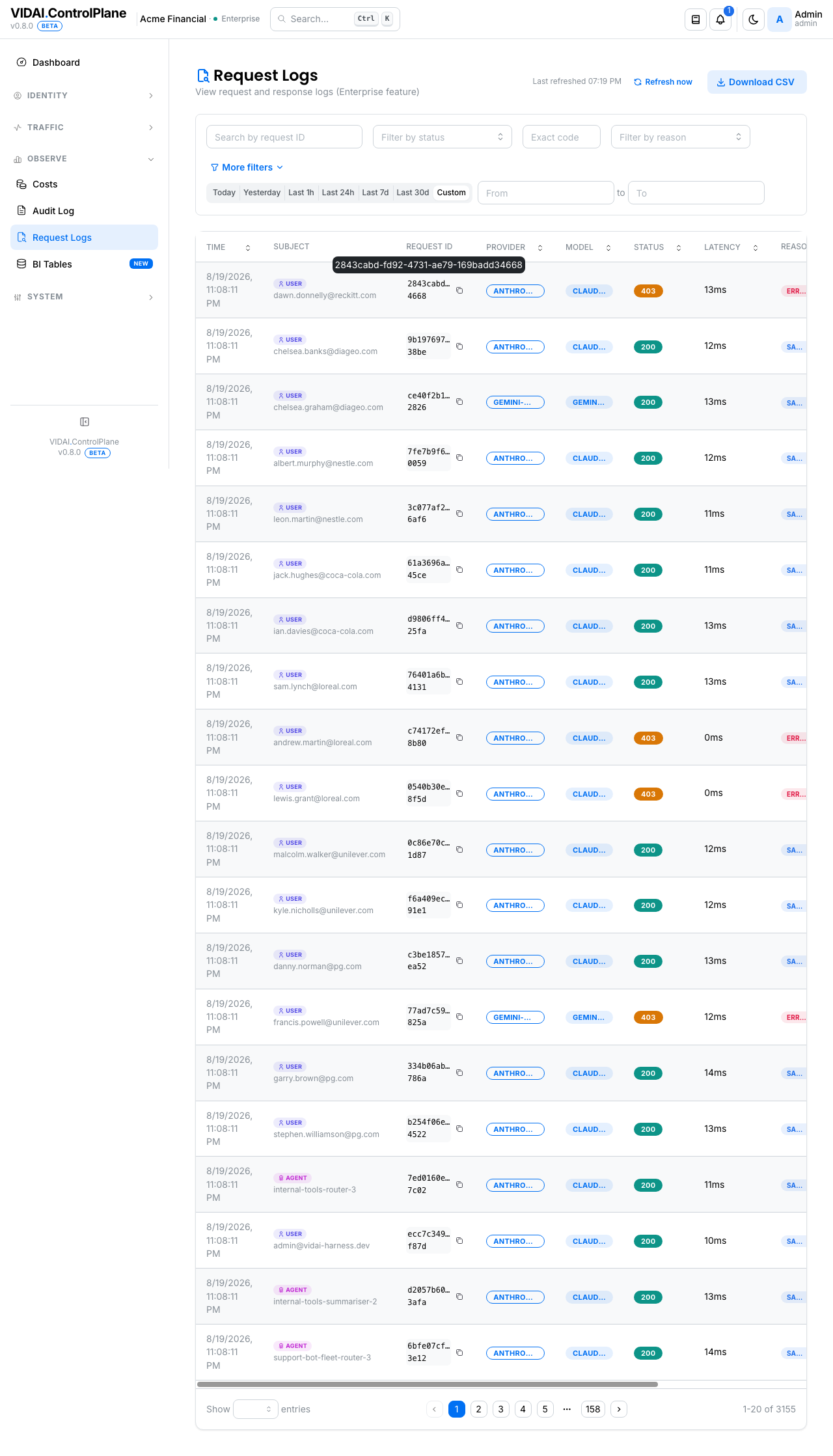Toggle dark mode moon icon
Image resolution: width=833 pixels, height=1456 pixels.
click(754, 20)
